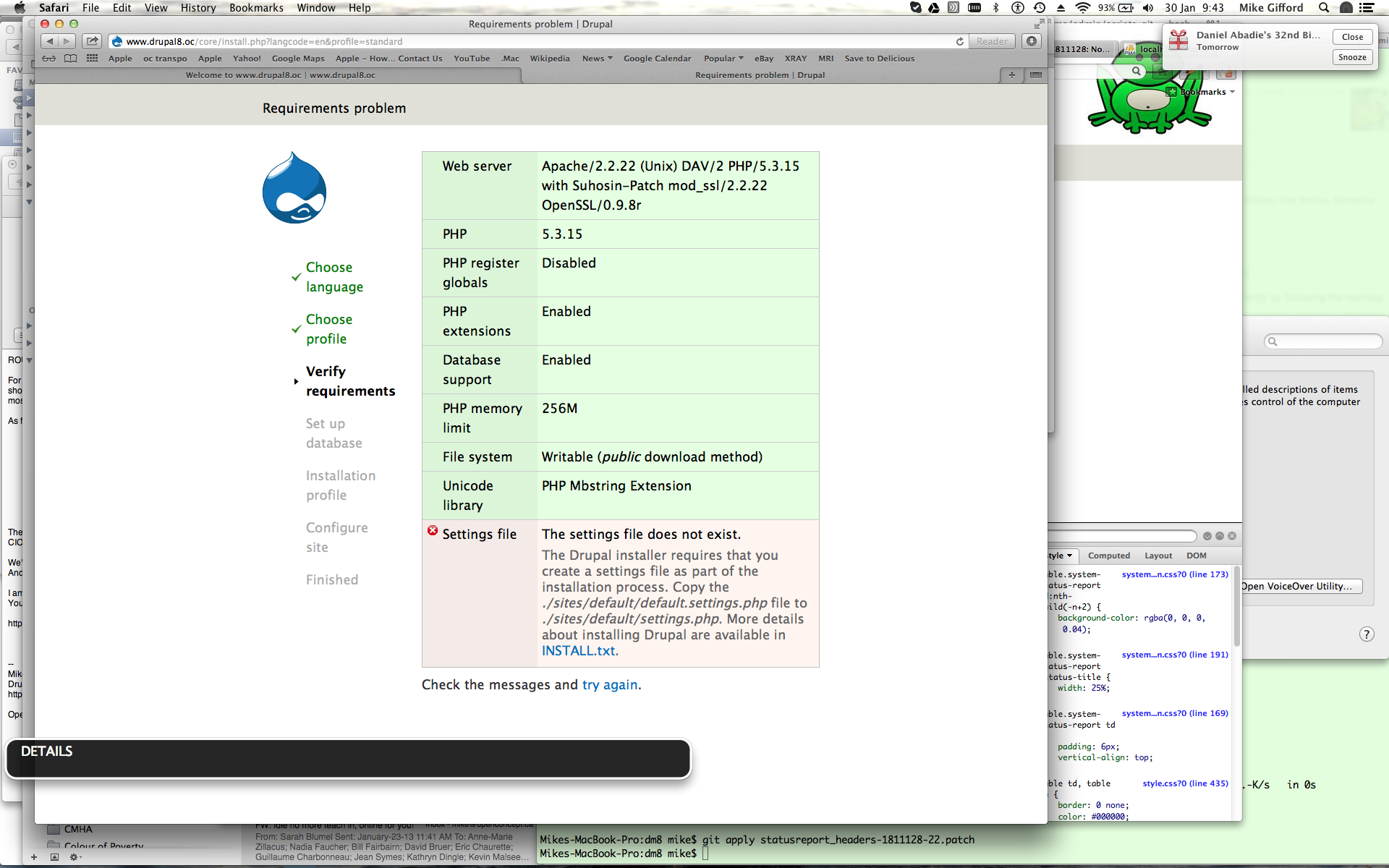Click the battery status icon

[1126, 8]
